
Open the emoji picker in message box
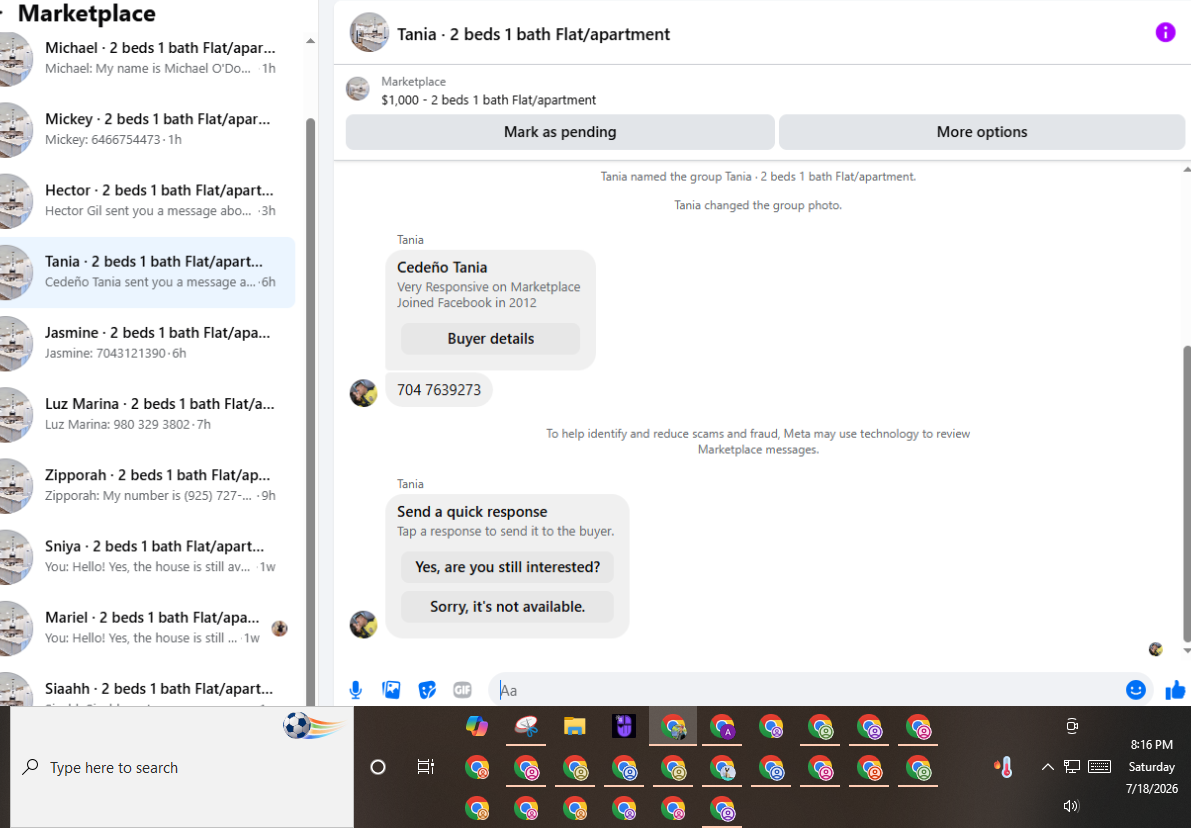[x=1136, y=690]
